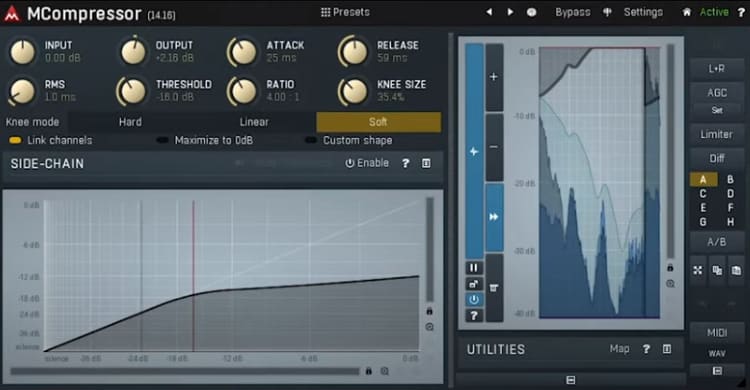Toggle Custom shape

tap(349, 140)
